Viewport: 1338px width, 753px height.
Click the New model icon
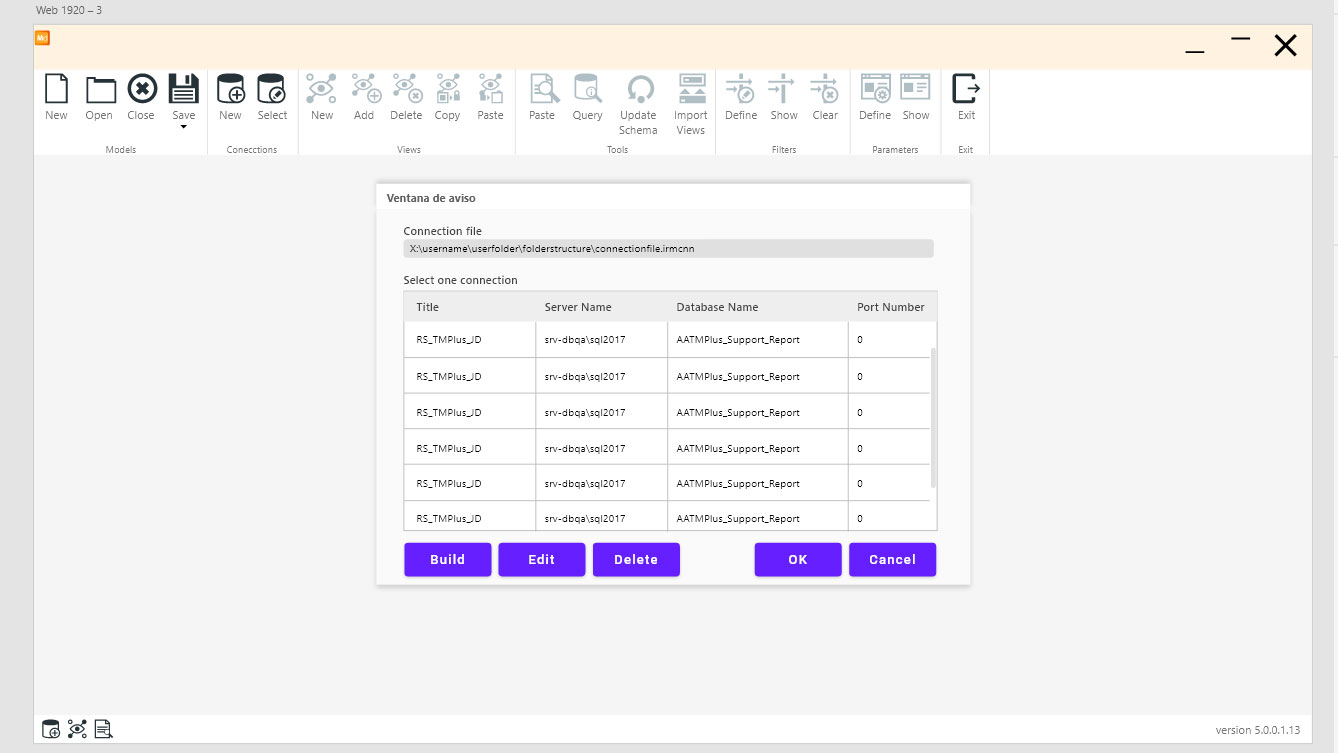56,90
